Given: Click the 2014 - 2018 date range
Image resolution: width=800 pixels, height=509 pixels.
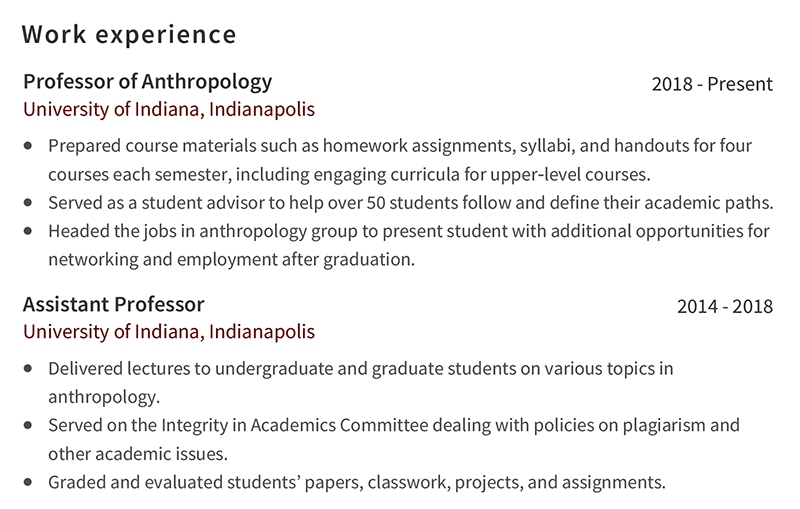Looking at the screenshot, I should (x=725, y=306).
